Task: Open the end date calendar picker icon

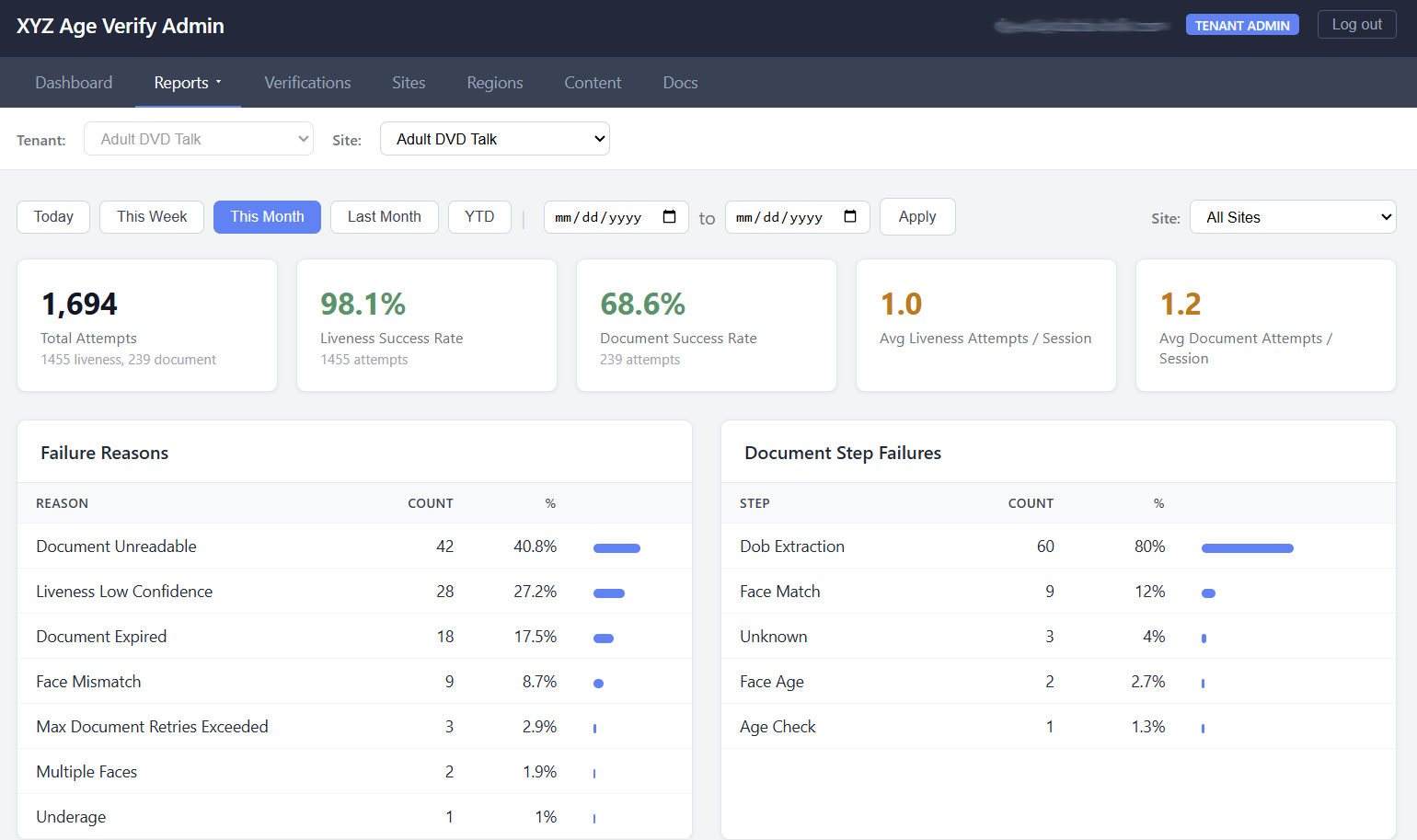Action: pos(850,217)
